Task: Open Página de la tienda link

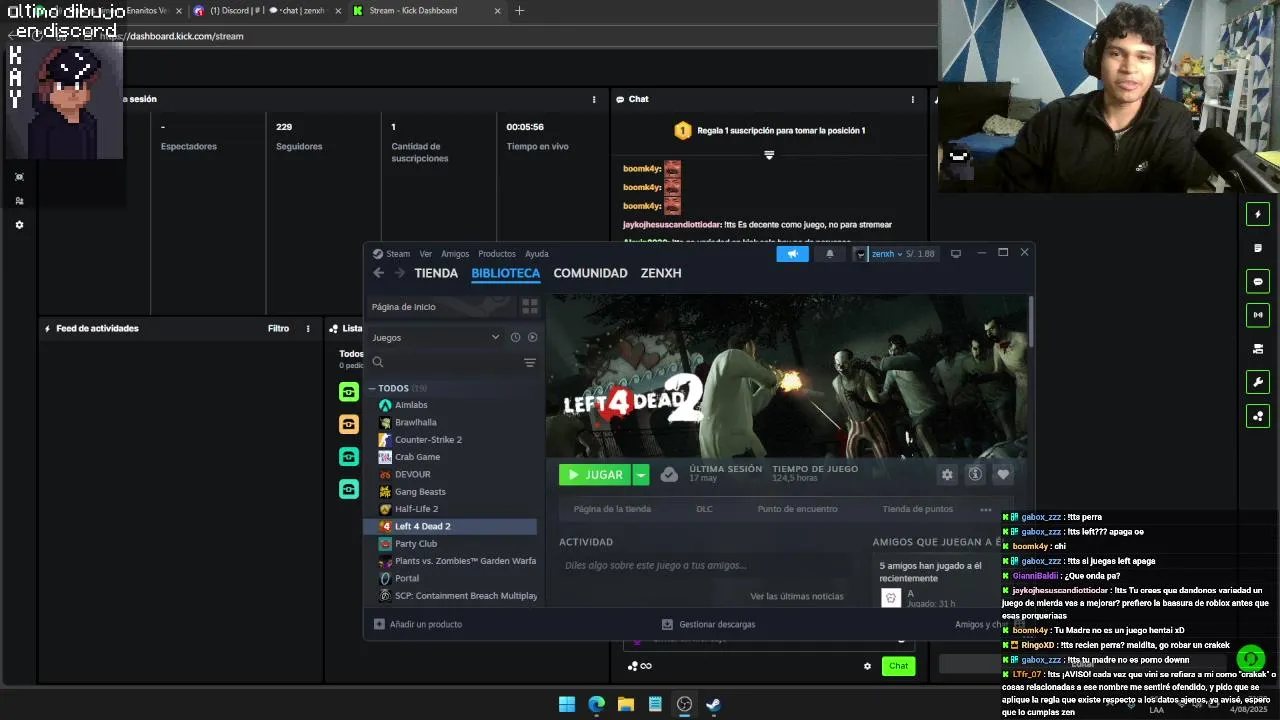Action: pos(612,509)
